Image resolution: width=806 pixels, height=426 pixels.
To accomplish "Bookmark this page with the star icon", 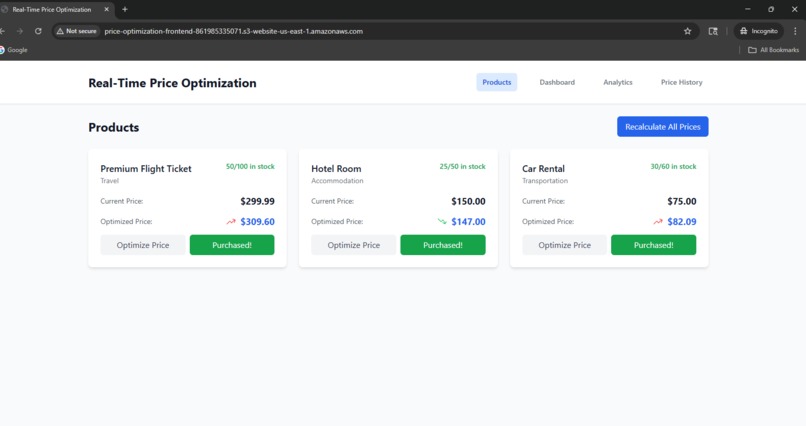I will click(687, 31).
